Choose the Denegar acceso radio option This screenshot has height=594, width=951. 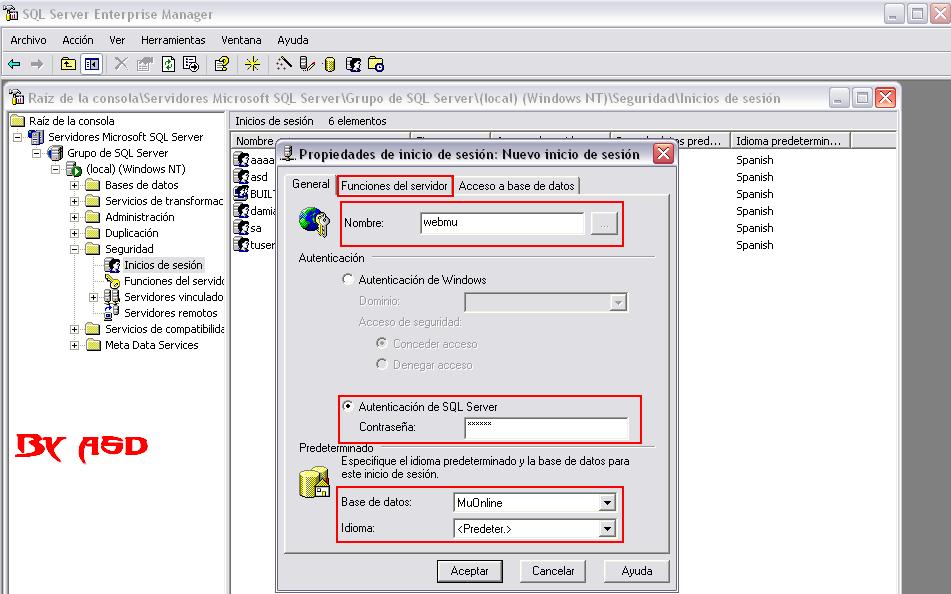[x=381, y=364]
